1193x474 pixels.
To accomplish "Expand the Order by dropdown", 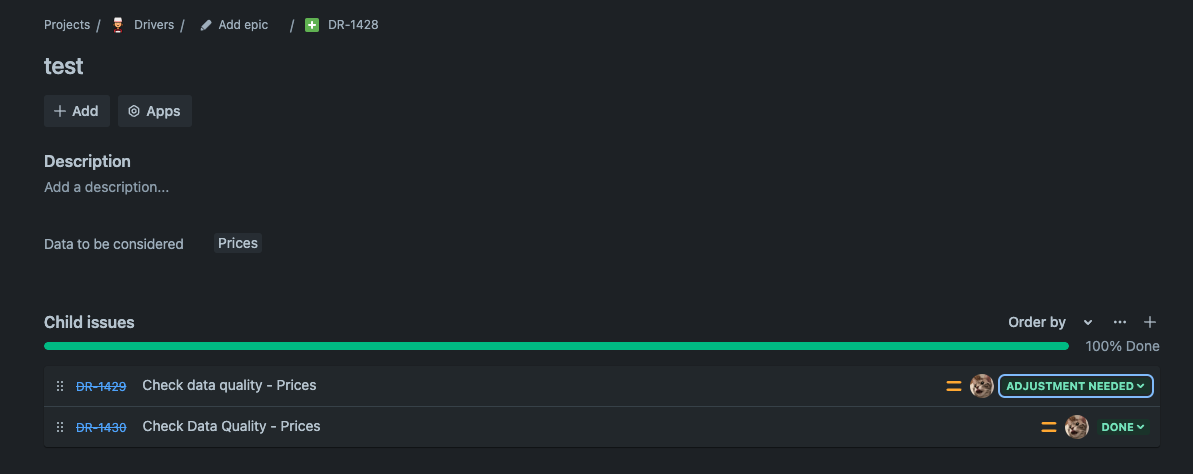I will coord(1051,323).
